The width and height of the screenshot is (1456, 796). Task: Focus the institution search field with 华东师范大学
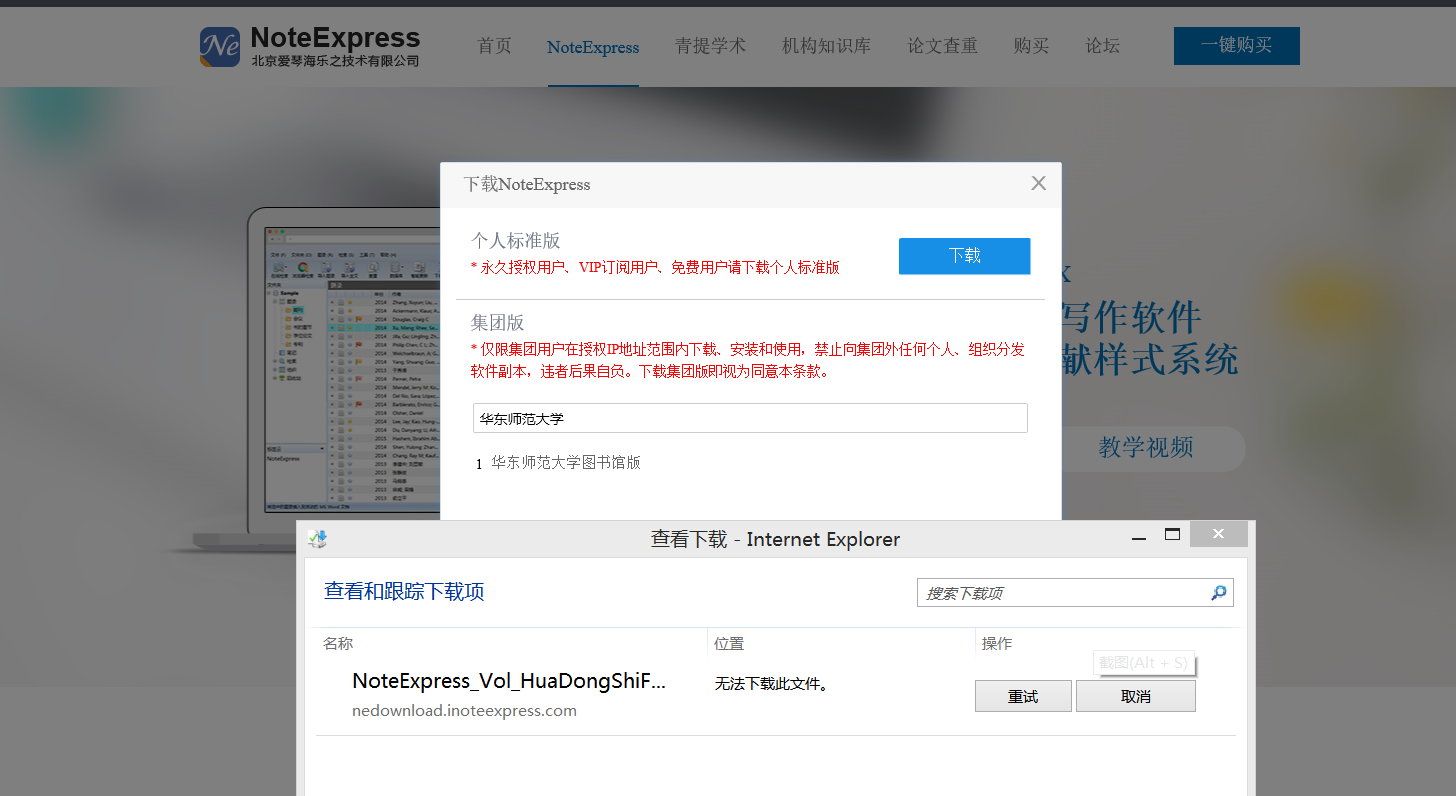click(750, 418)
